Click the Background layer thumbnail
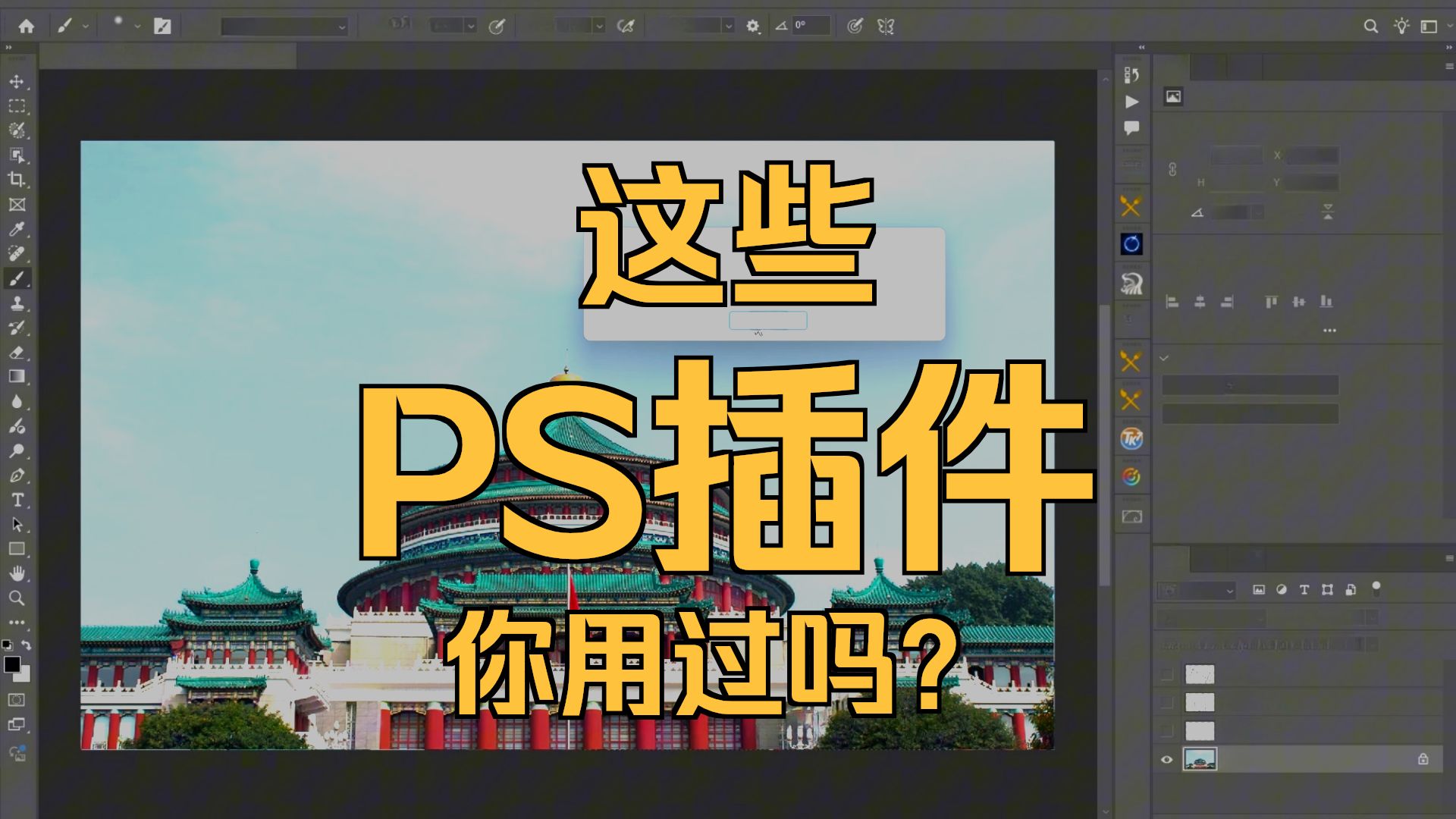Viewport: 1456px width, 819px height. pyautogui.click(x=1200, y=761)
